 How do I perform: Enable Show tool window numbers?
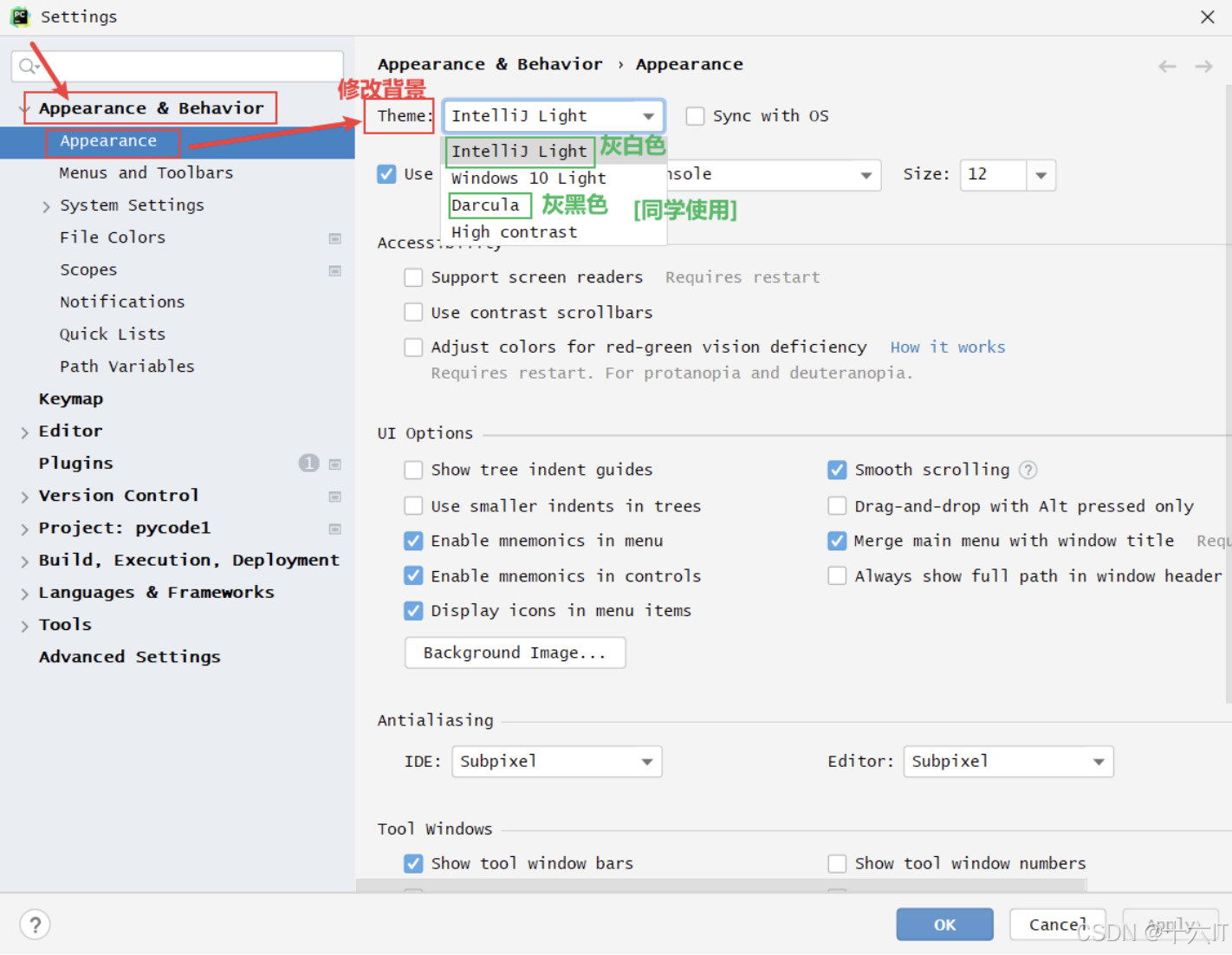click(837, 863)
